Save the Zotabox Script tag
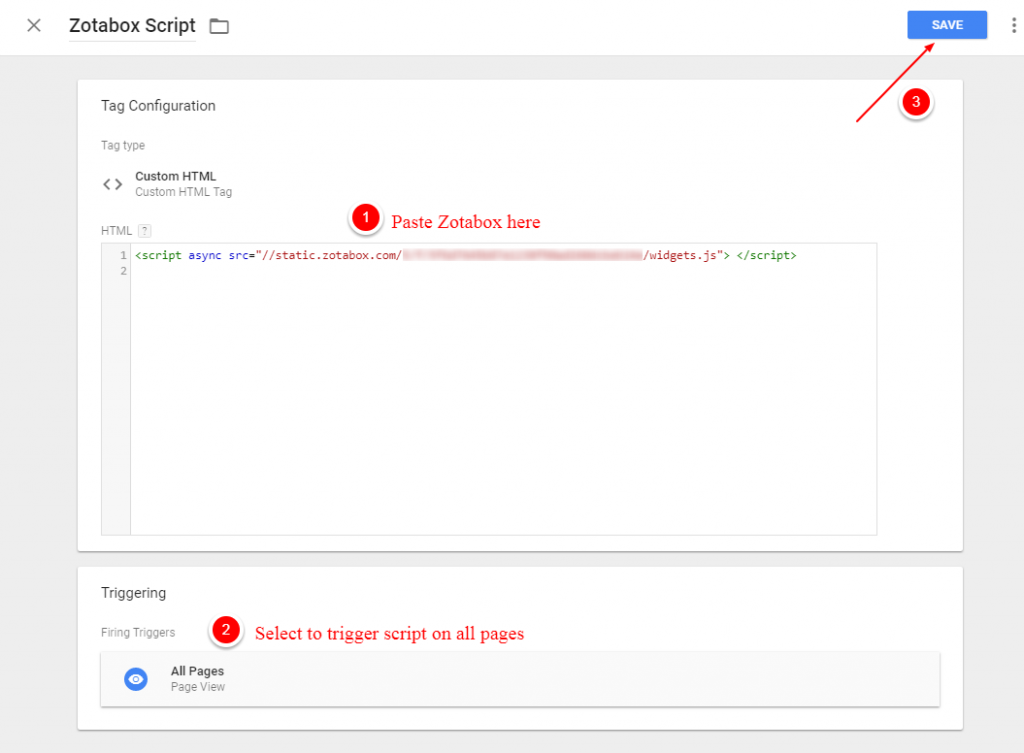The height and width of the screenshot is (753, 1024). (946, 24)
